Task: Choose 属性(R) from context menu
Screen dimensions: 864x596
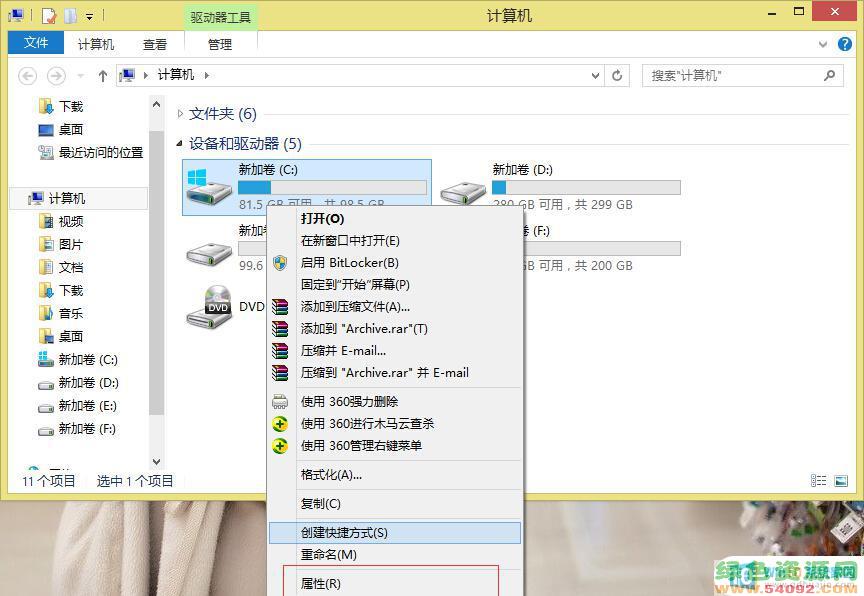Action: pos(395,583)
